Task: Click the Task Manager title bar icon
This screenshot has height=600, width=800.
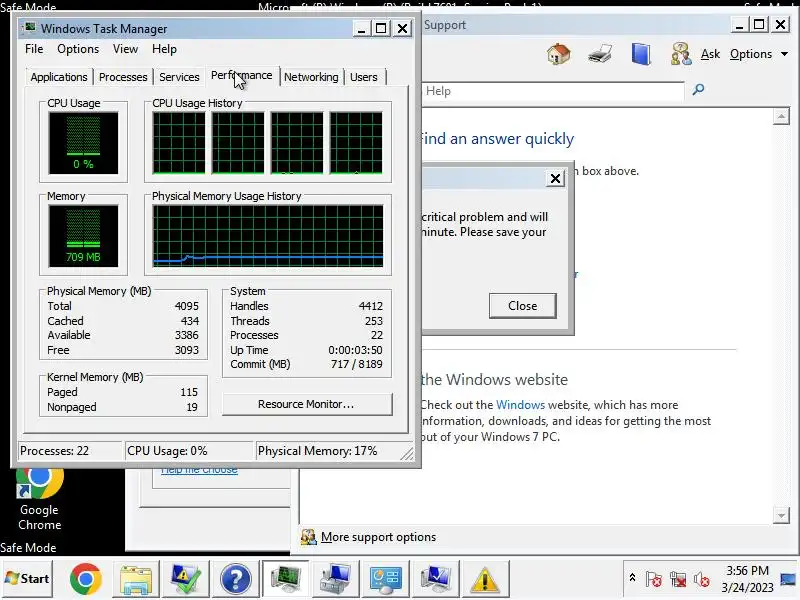Action: point(30,28)
